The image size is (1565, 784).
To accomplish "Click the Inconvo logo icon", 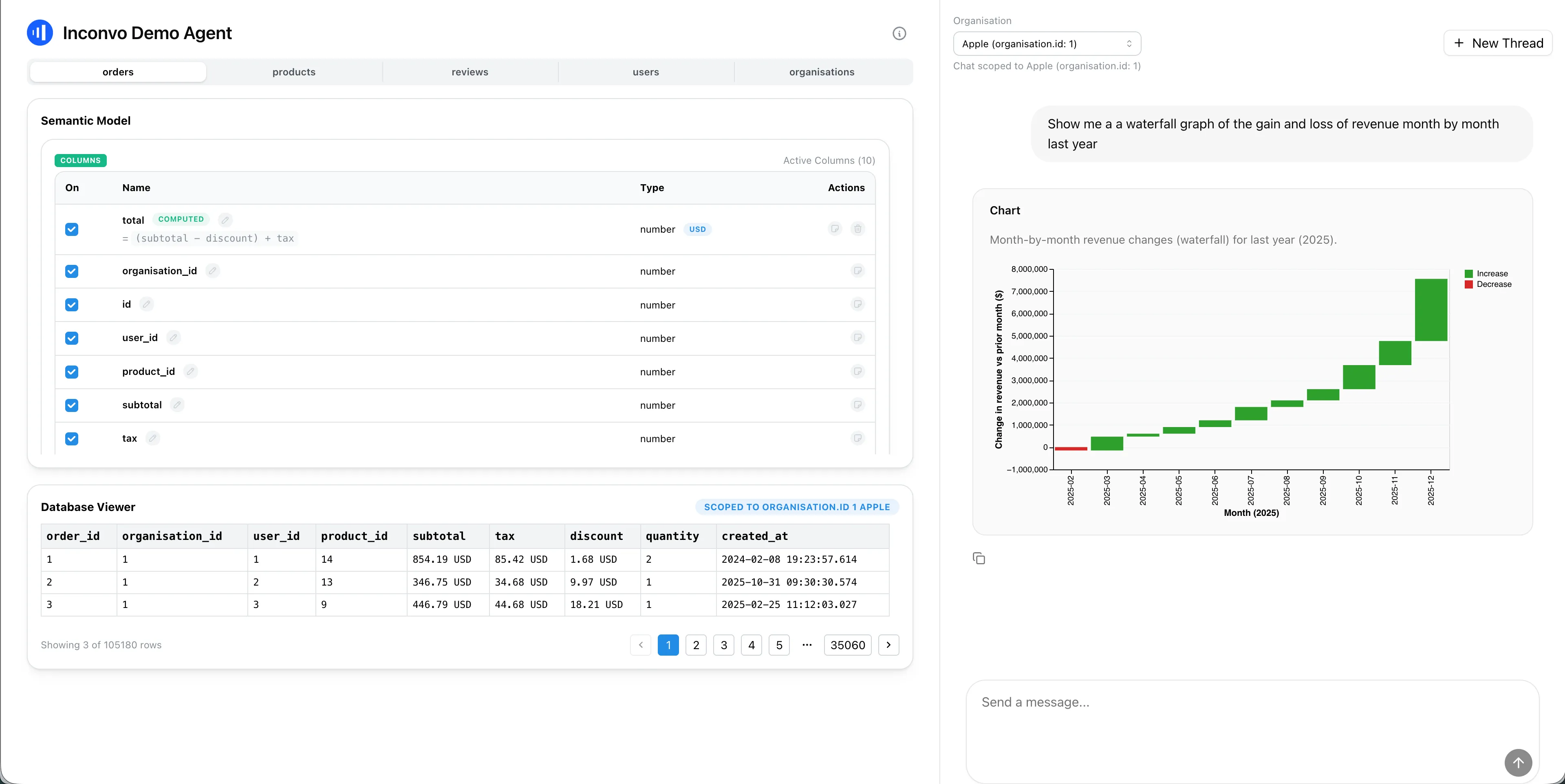I will [x=40, y=33].
